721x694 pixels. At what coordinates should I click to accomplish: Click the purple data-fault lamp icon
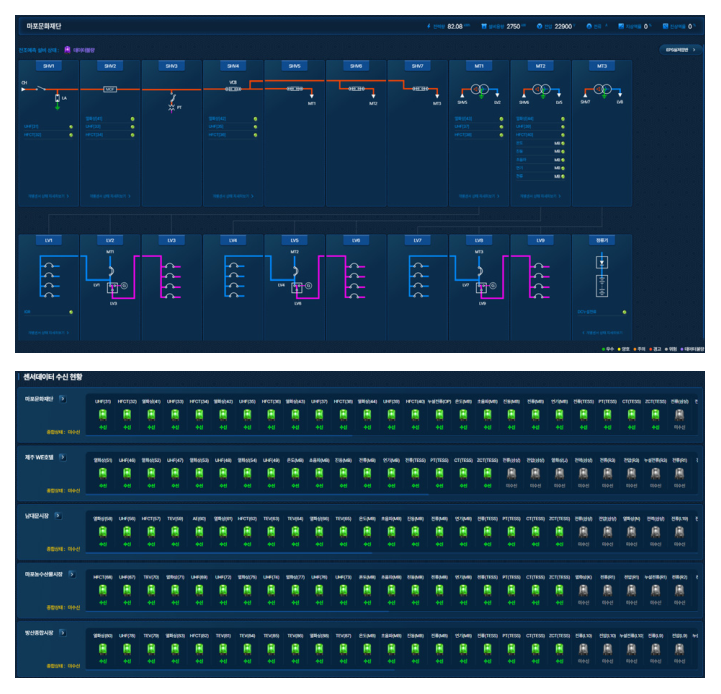pyautogui.click(x=67, y=50)
